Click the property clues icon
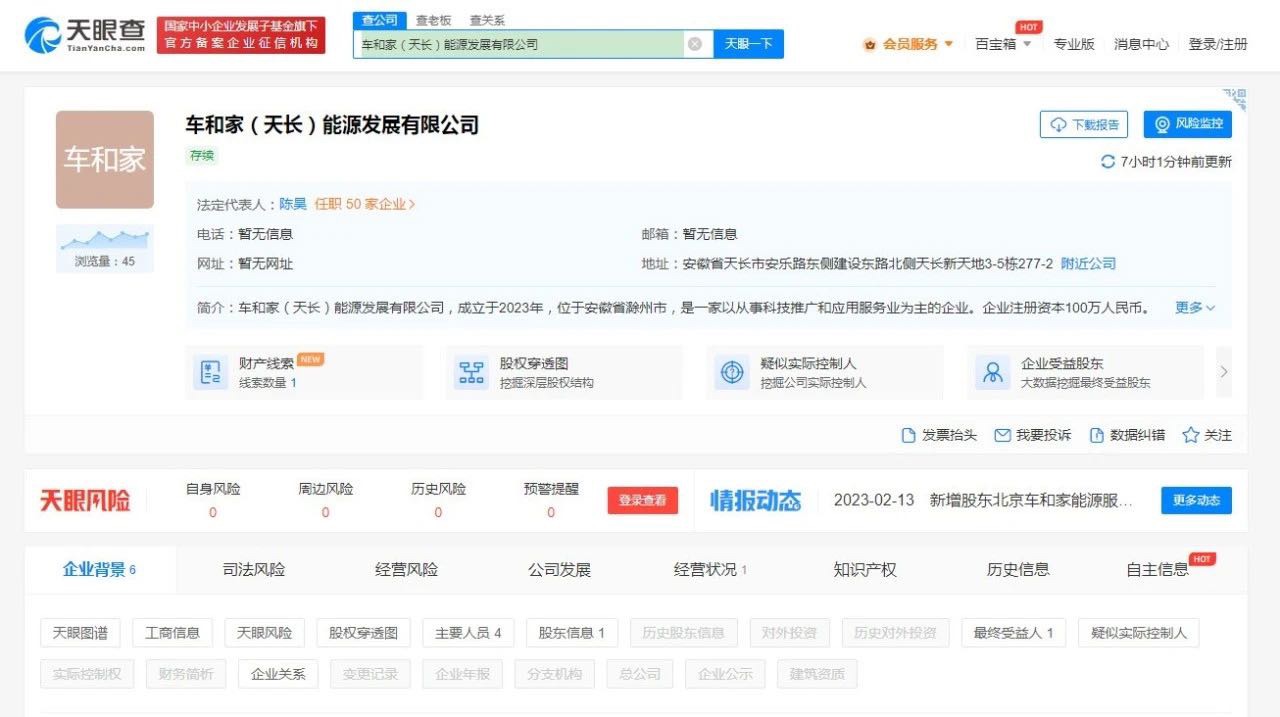Image resolution: width=1280 pixels, height=717 pixels. 211,373
